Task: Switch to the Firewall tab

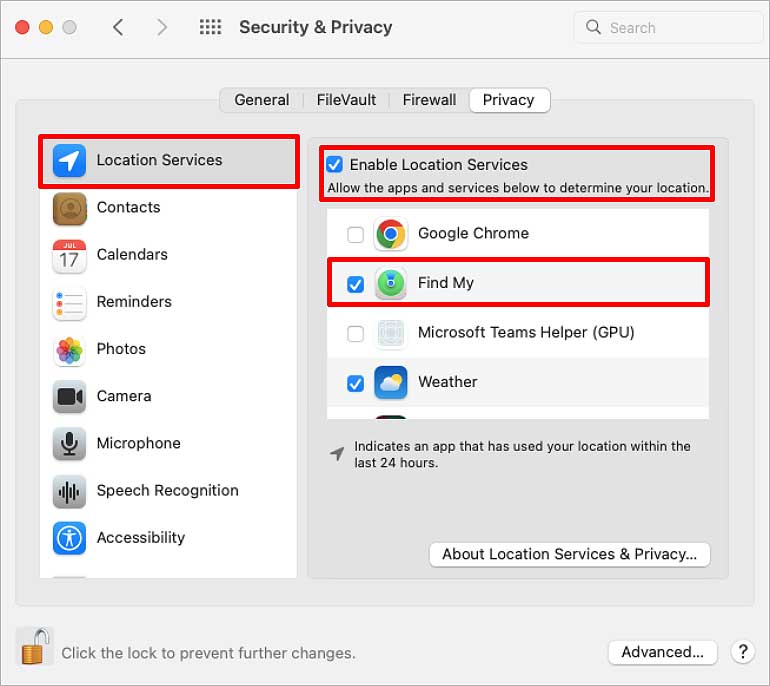Action: point(429,100)
